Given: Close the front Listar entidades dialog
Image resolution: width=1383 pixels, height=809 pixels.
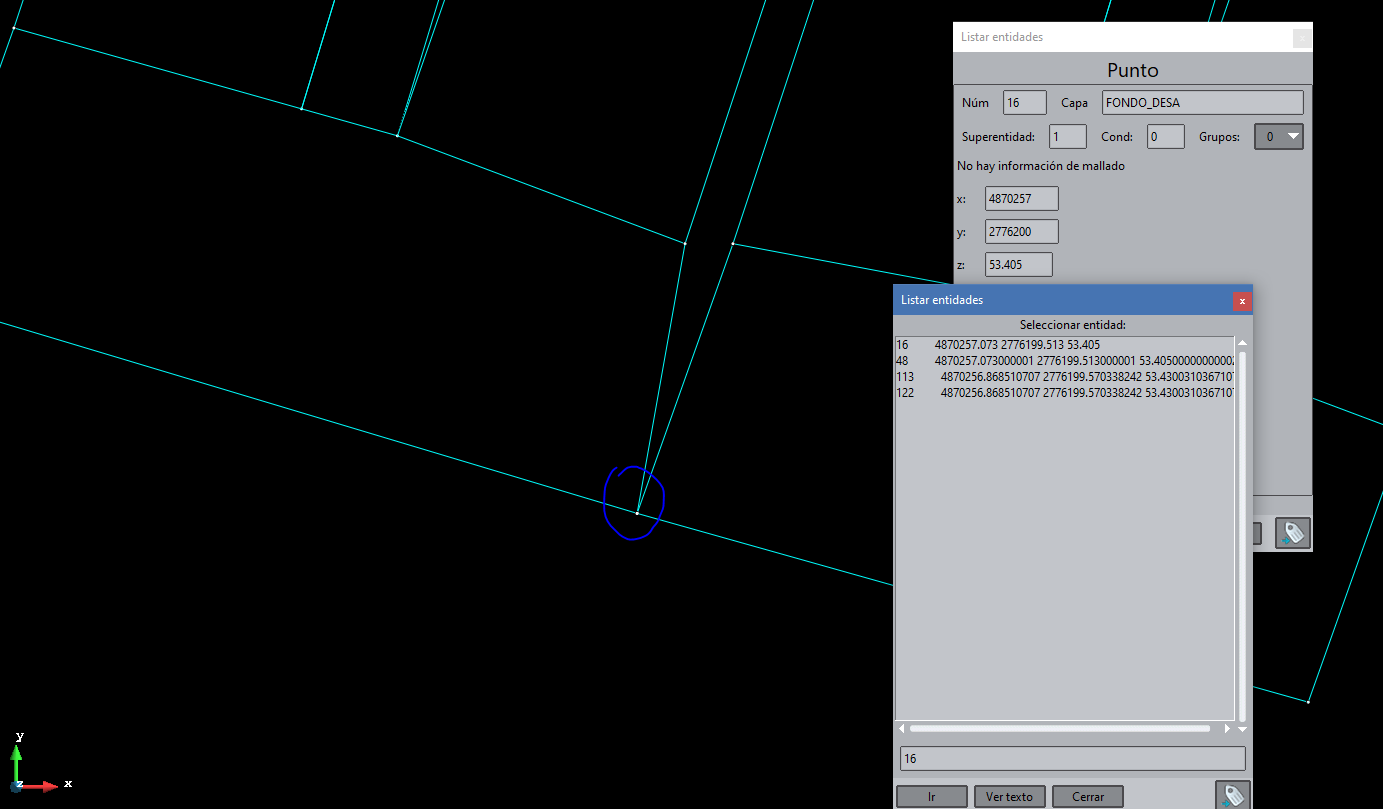Looking at the screenshot, I should (1242, 301).
